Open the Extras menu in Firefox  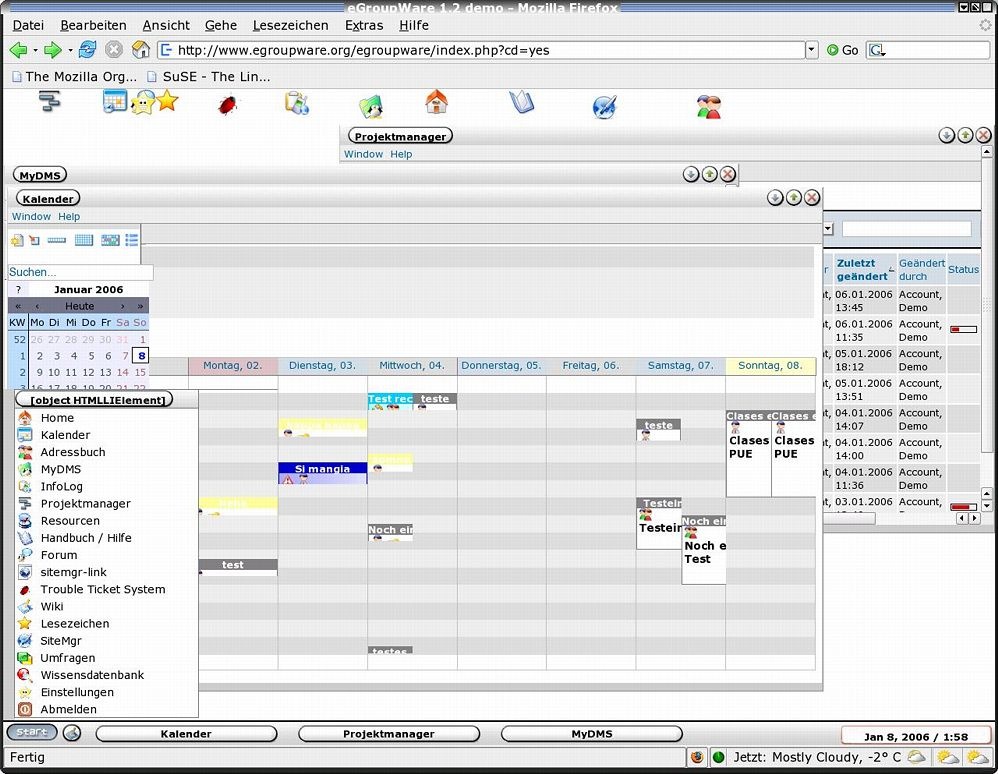tap(363, 25)
